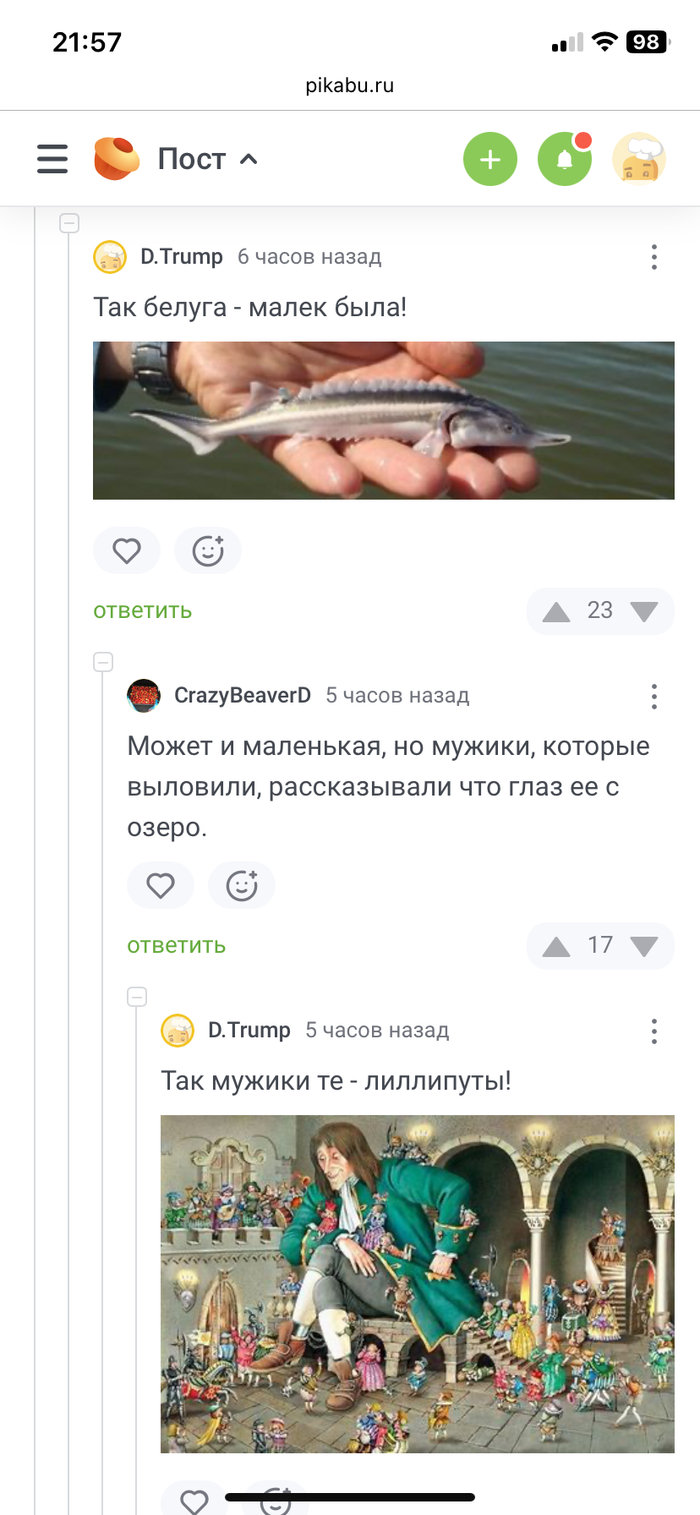Collapse the лиллипуты comment thread
Screen dimensions: 700x1515
[x=137, y=996]
